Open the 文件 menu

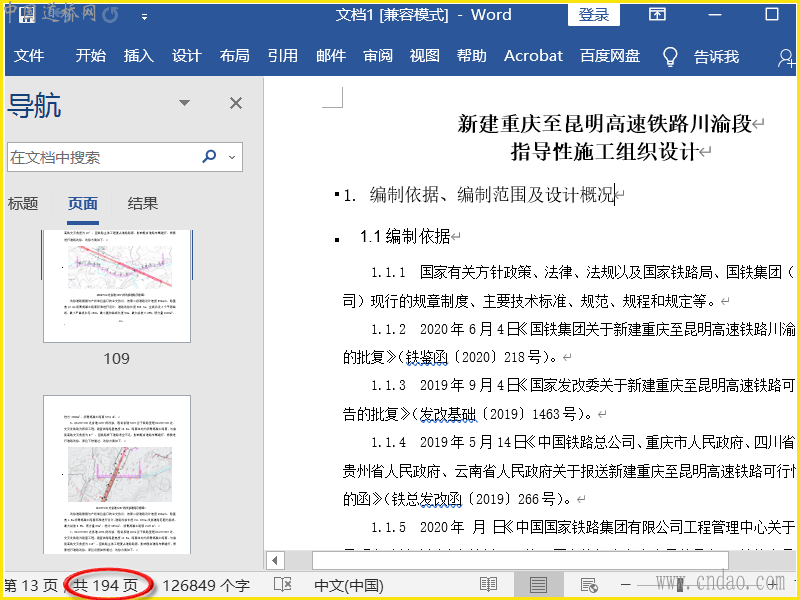pyautogui.click(x=29, y=56)
